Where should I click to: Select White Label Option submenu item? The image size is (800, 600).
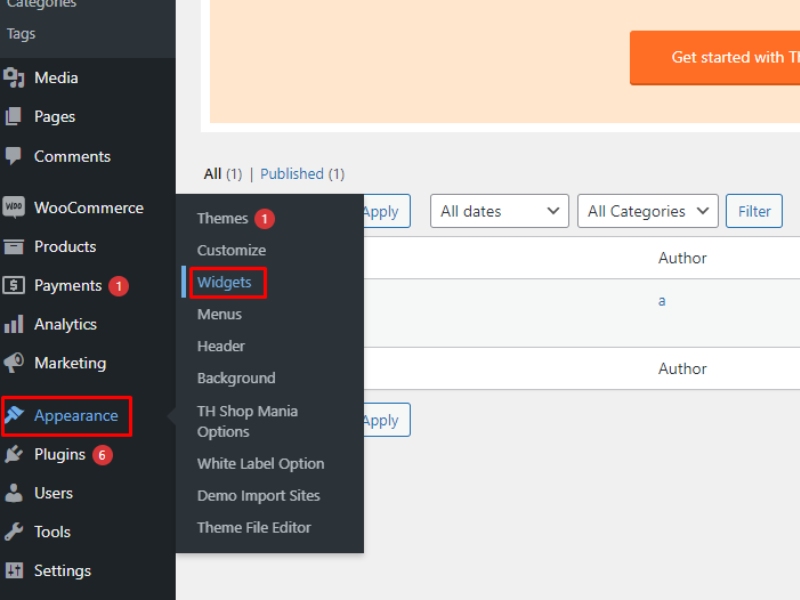[x=261, y=463]
